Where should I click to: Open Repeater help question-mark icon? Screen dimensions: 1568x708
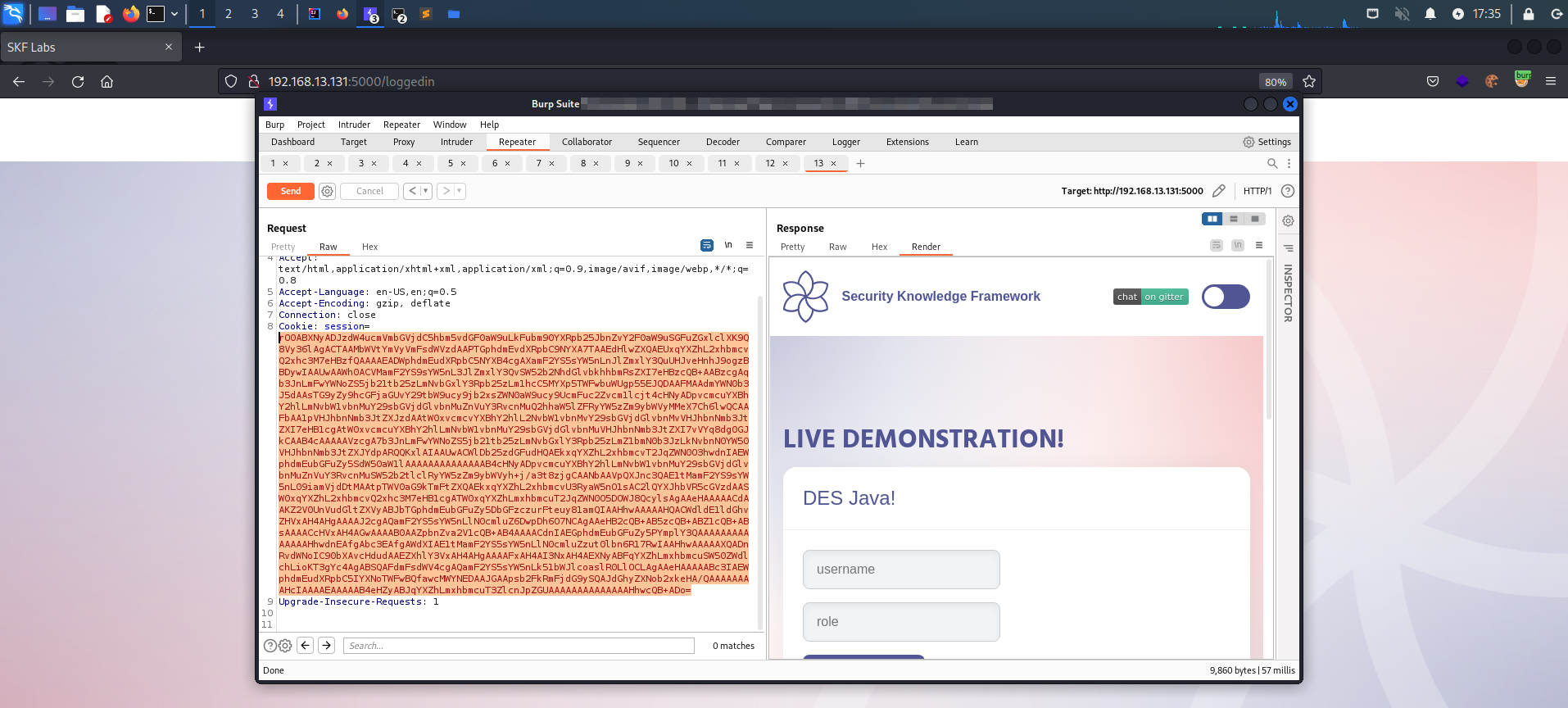tap(1288, 191)
